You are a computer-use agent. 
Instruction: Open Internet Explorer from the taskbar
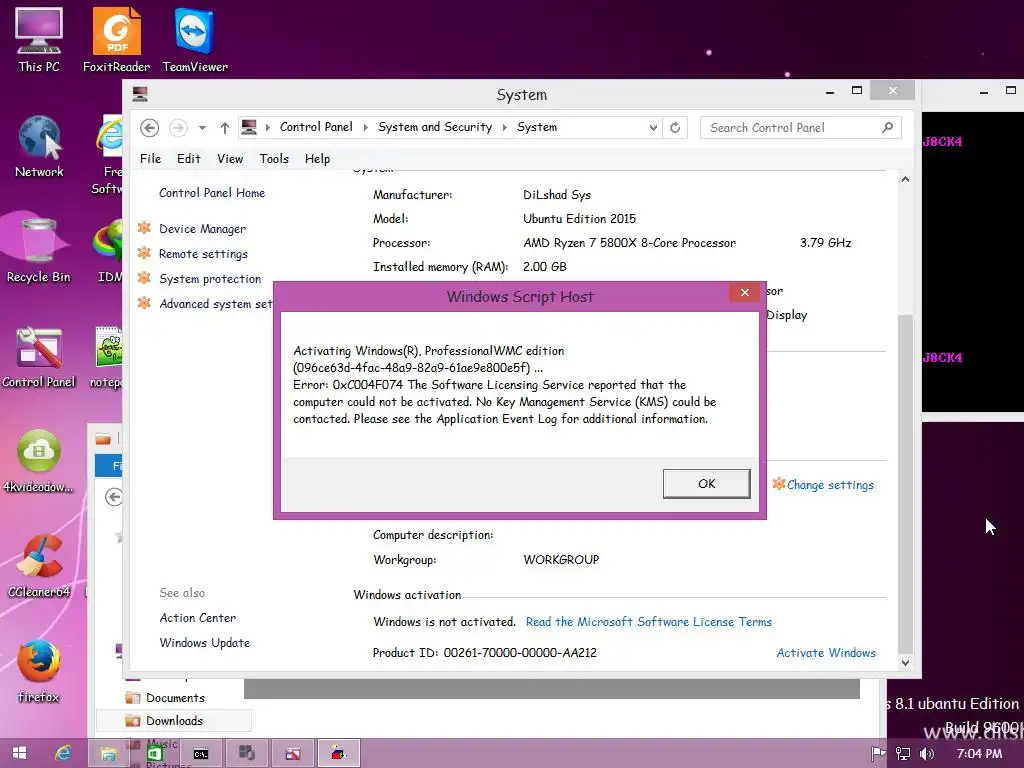tap(63, 753)
